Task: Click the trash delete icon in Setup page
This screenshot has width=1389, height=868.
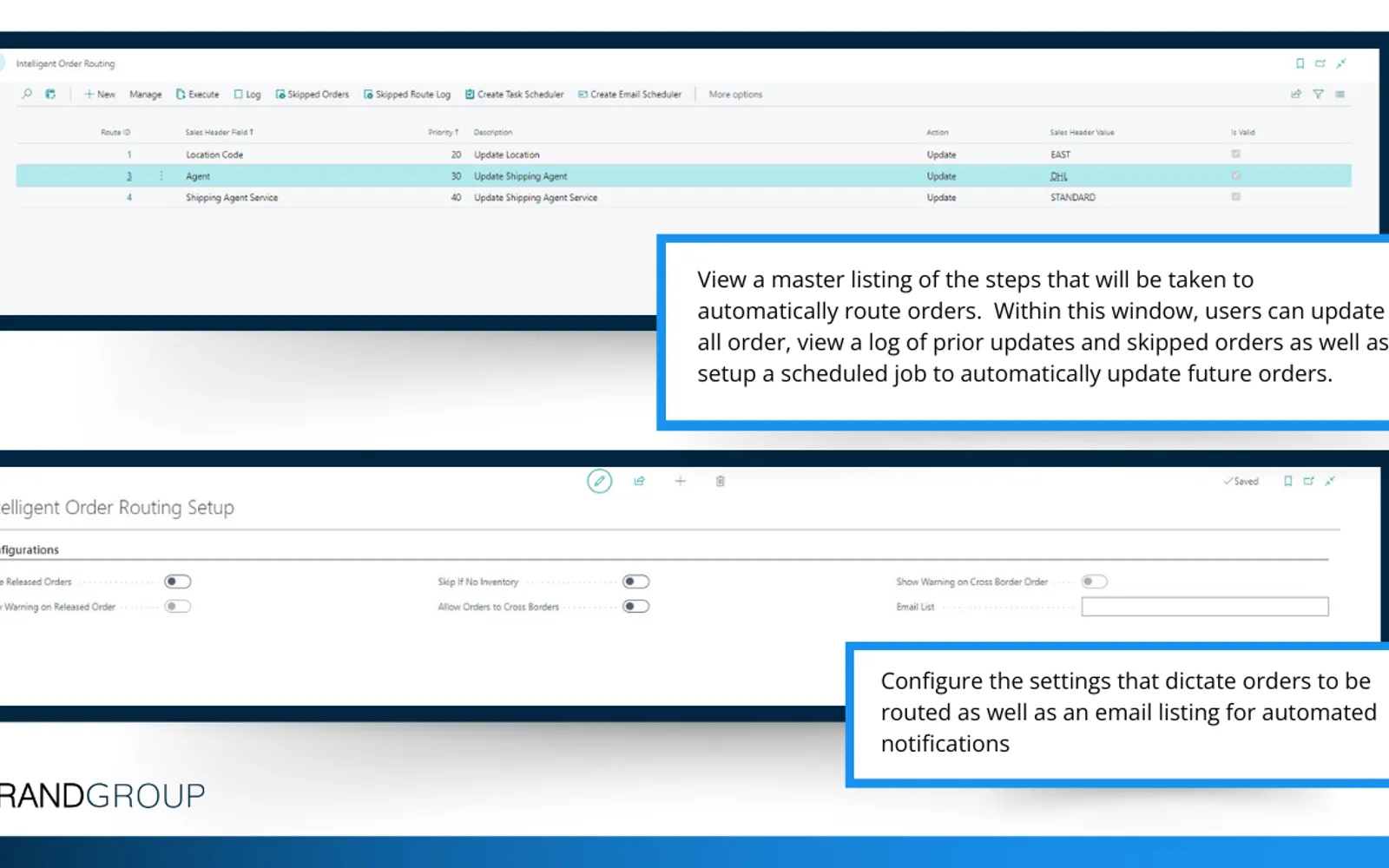Action: click(720, 481)
